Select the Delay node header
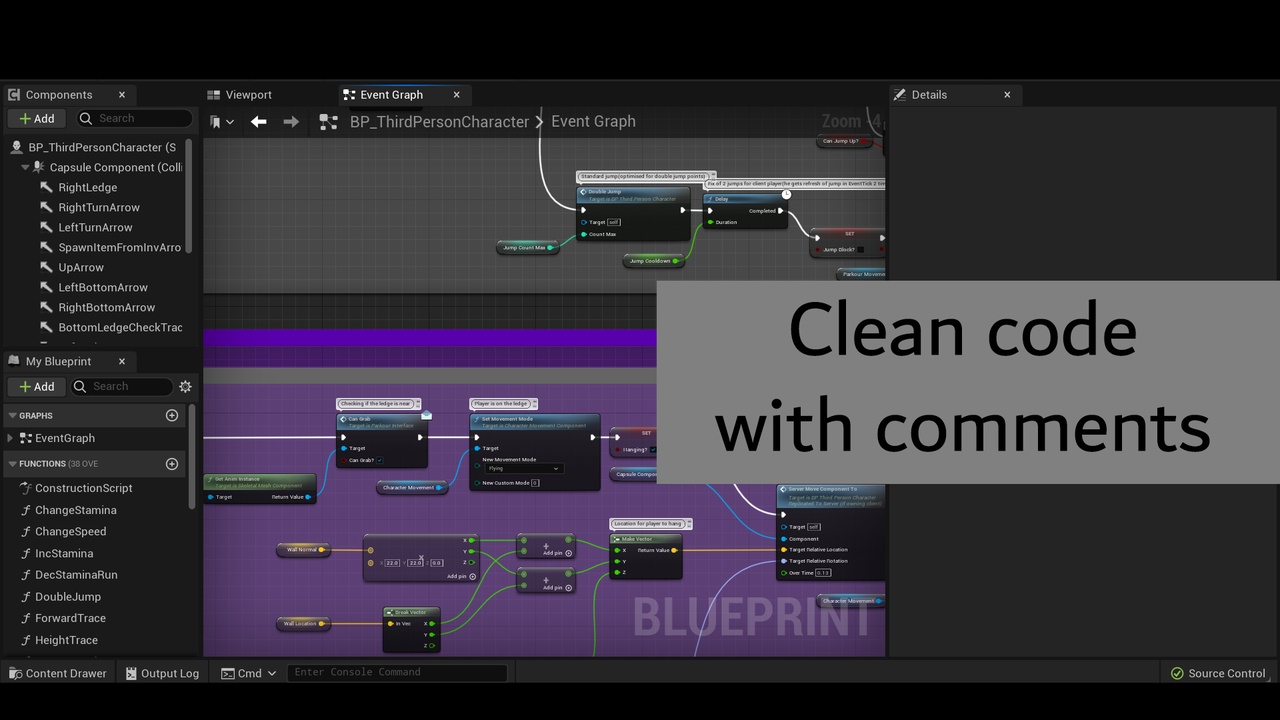Viewport: 1280px width, 720px height. click(x=746, y=198)
